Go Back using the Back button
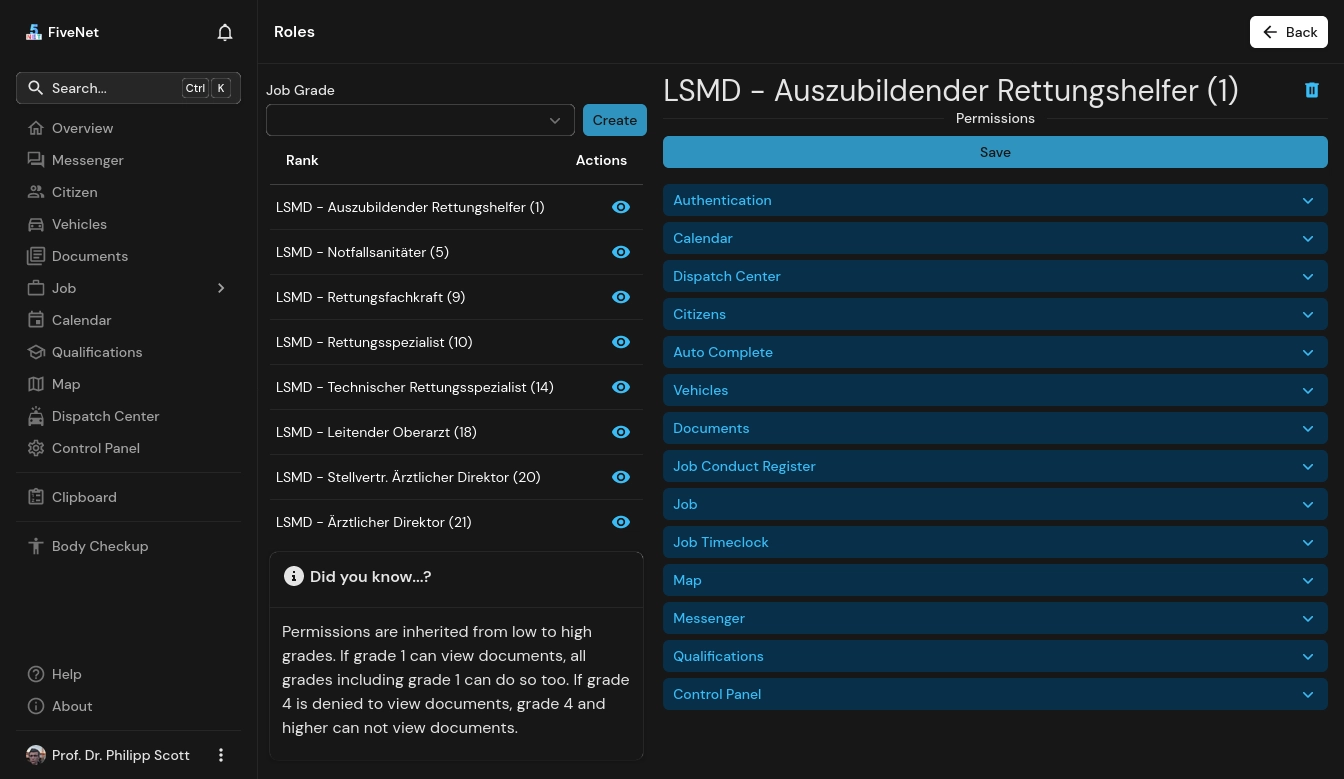This screenshot has width=1344, height=779. 1289,32
